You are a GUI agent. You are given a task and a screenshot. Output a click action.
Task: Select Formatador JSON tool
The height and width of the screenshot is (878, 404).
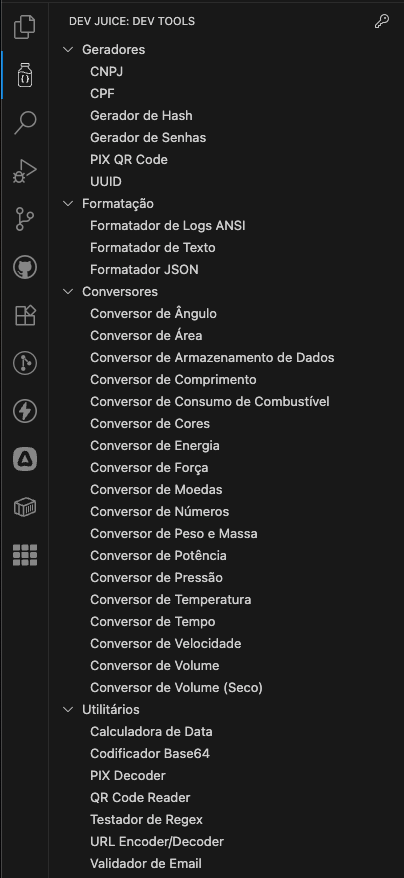pyautogui.click(x=144, y=269)
